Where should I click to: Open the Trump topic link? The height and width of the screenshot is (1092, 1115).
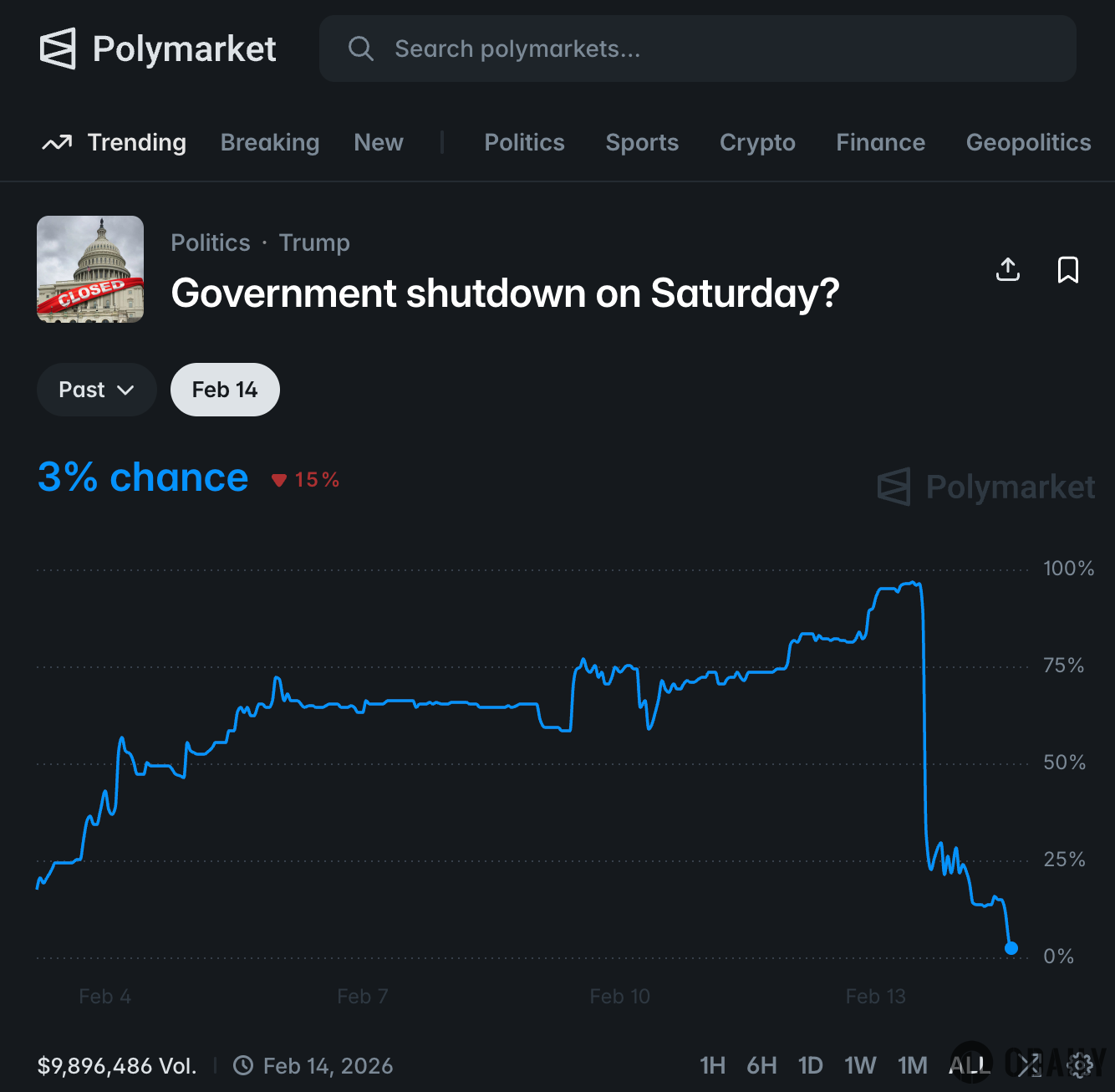click(x=314, y=242)
